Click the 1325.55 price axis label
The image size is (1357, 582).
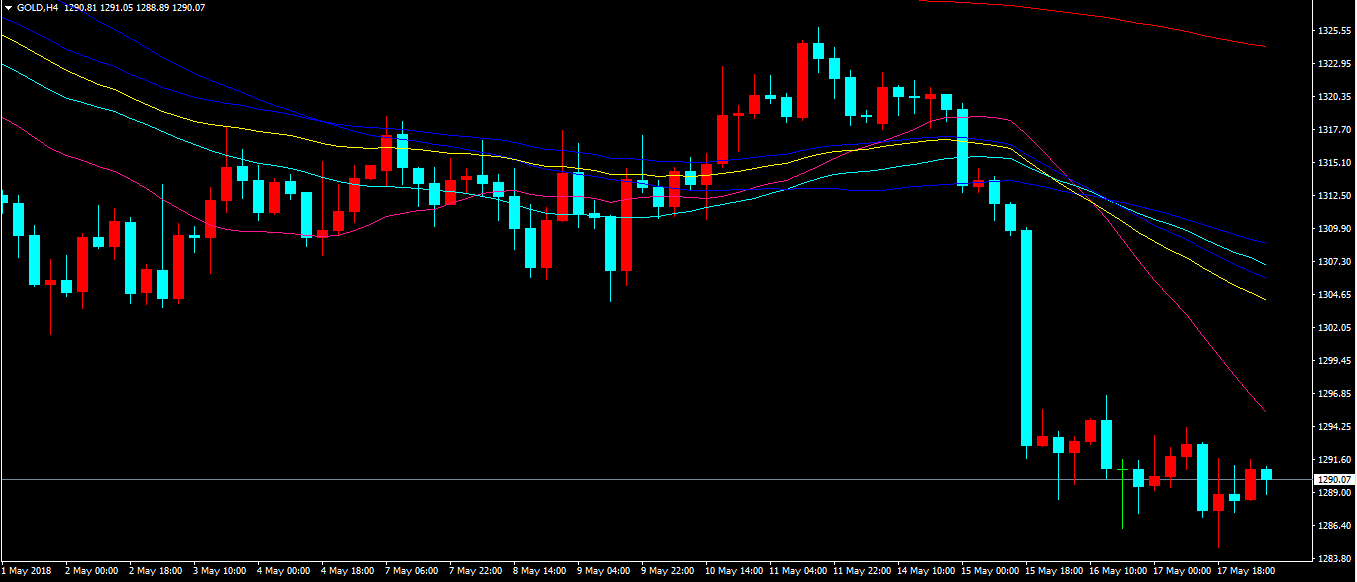click(1334, 31)
